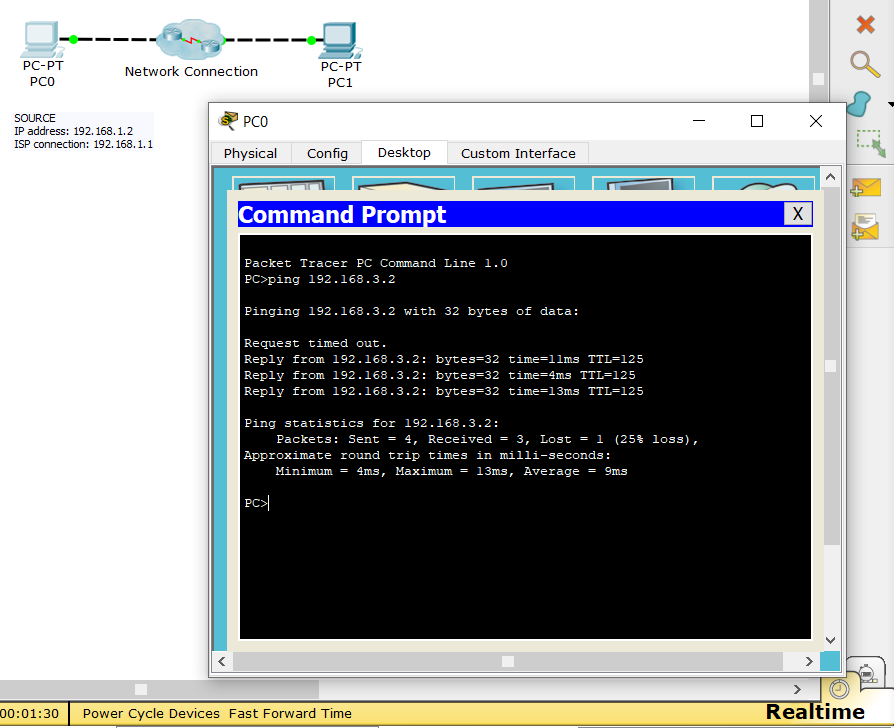Click the Realtime clock icon
The width and height of the screenshot is (894, 728).
tap(839, 689)
